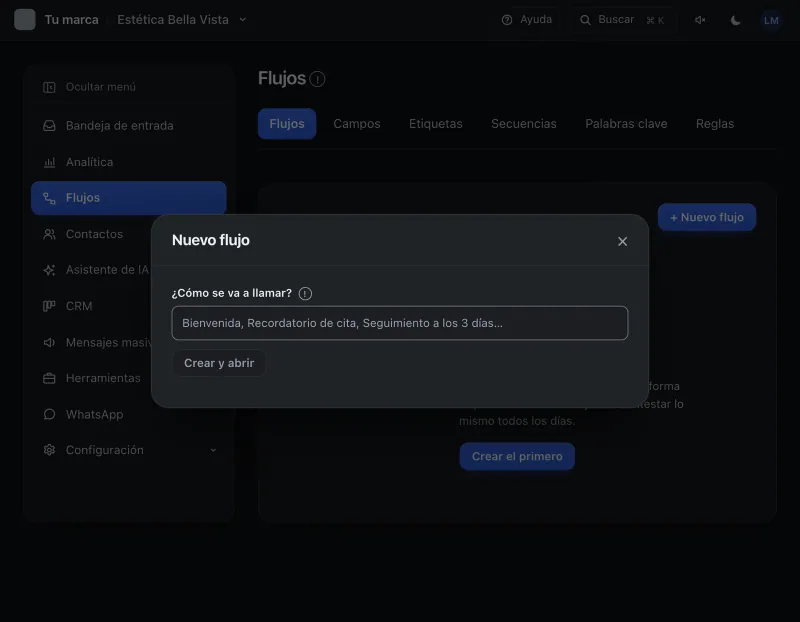The width and height of the screenshot is (800, 622).
Task: Select the Flujos sidebar item
Action: tap(129, 198)
